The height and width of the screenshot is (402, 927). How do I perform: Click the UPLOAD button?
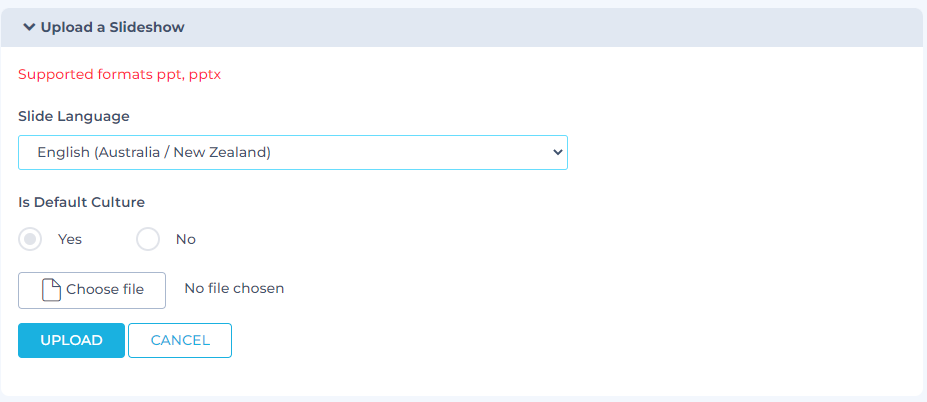click(x=71, y=340)
